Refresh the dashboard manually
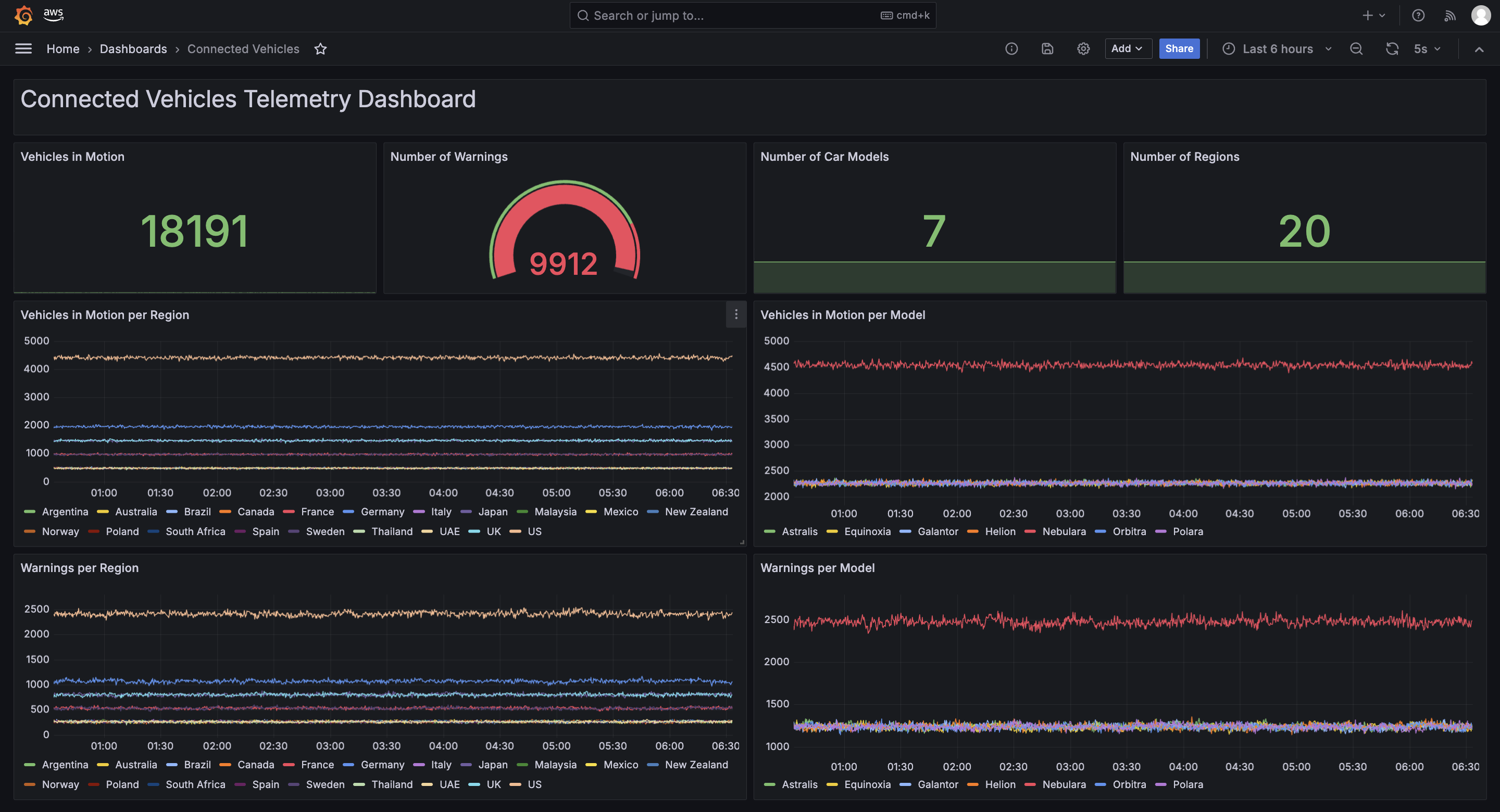 1392,49
